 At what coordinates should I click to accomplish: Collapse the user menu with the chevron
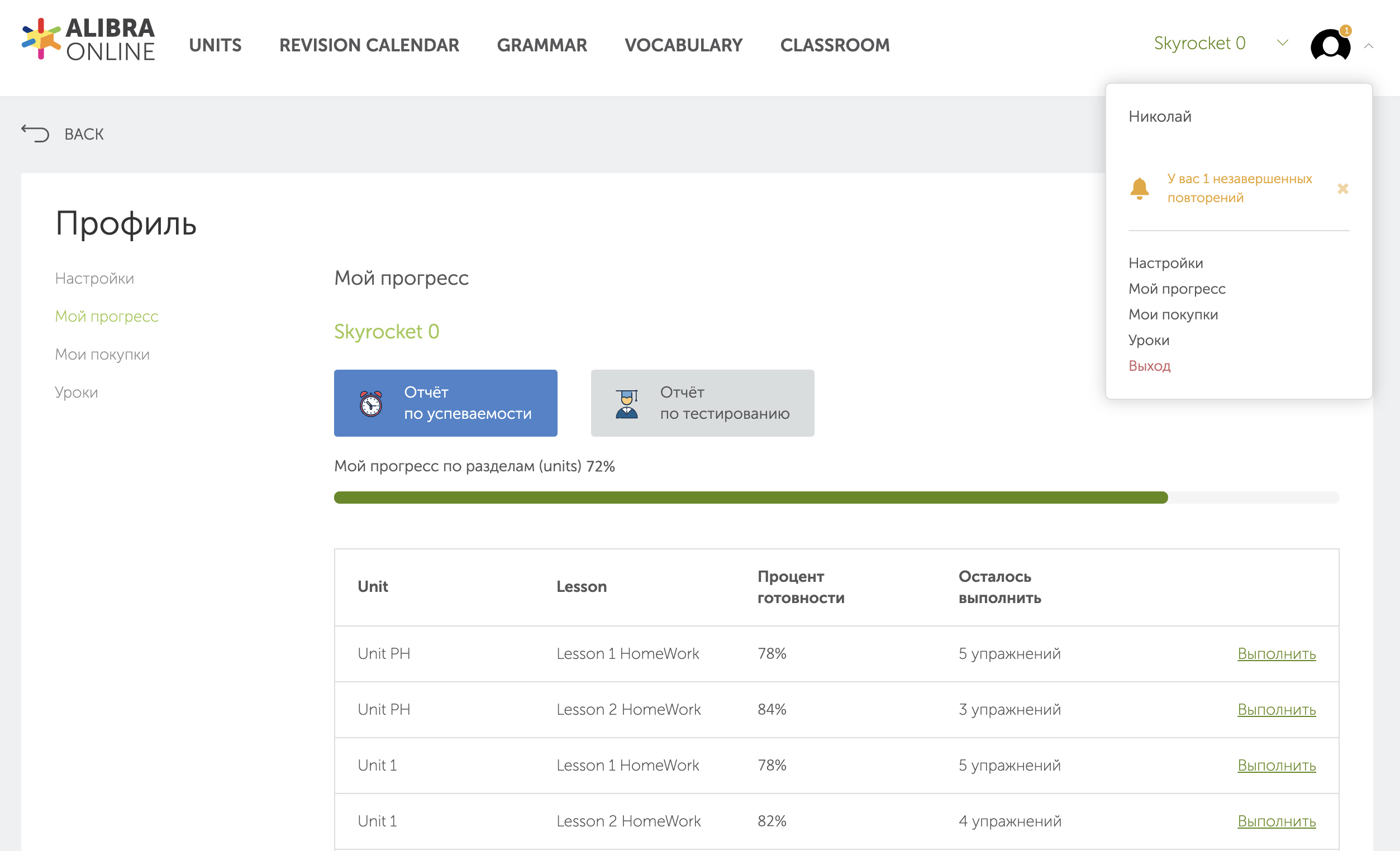point(1369,46)
